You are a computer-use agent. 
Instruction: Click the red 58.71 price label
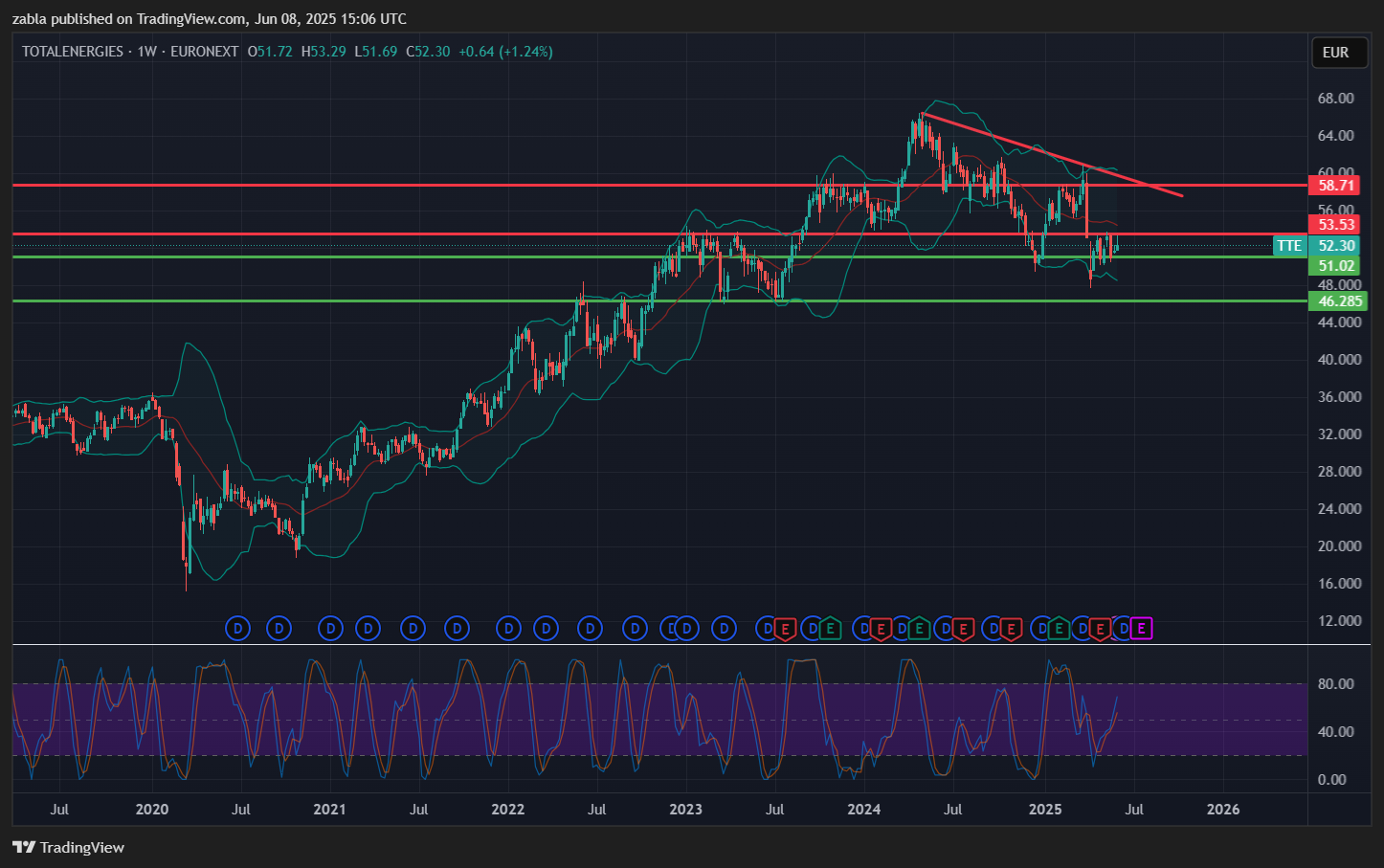1336,186
